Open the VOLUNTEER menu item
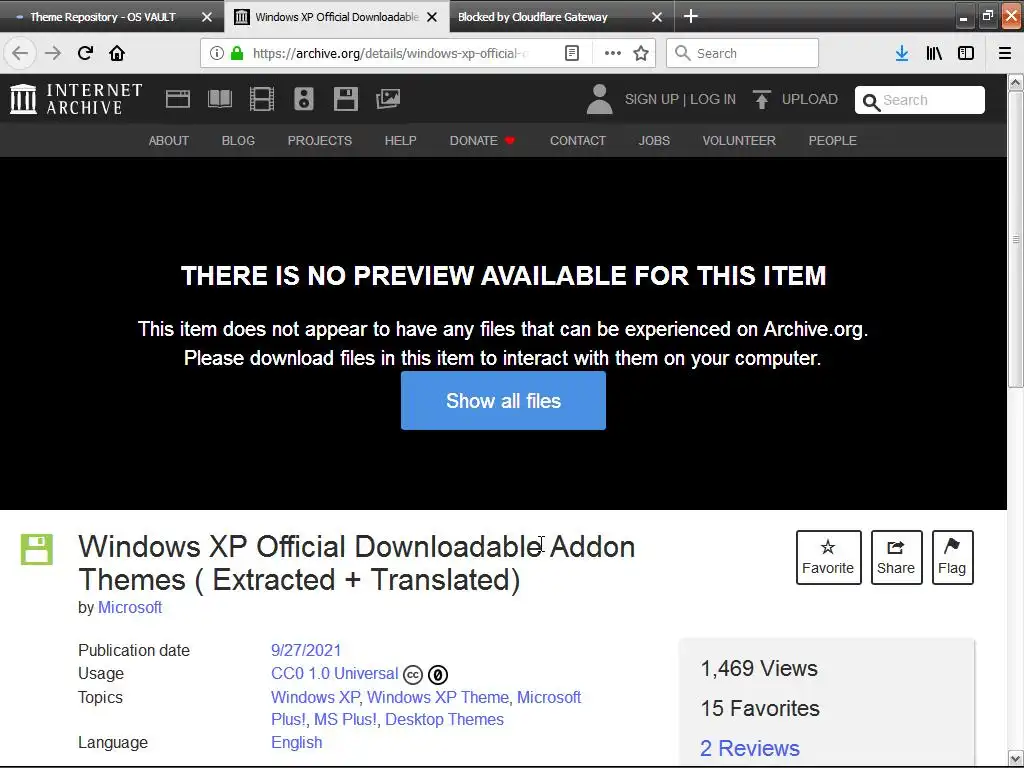The image size is (1024, 768). click(739, 140)
